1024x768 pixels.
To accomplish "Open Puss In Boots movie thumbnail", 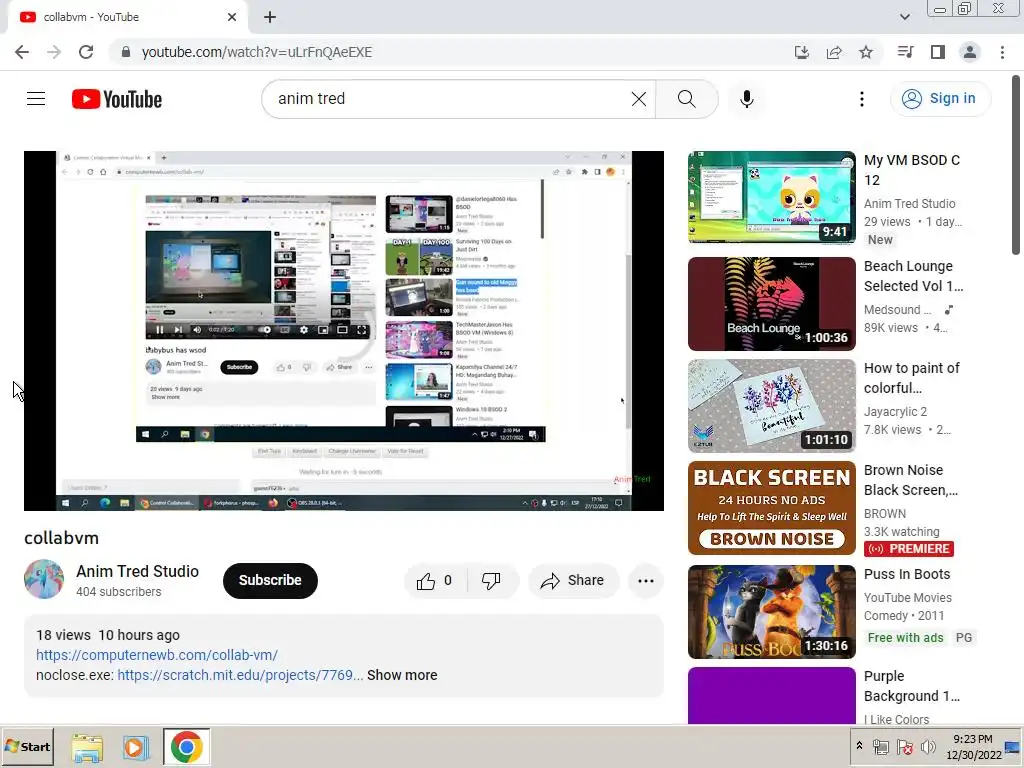I will 771,612.
